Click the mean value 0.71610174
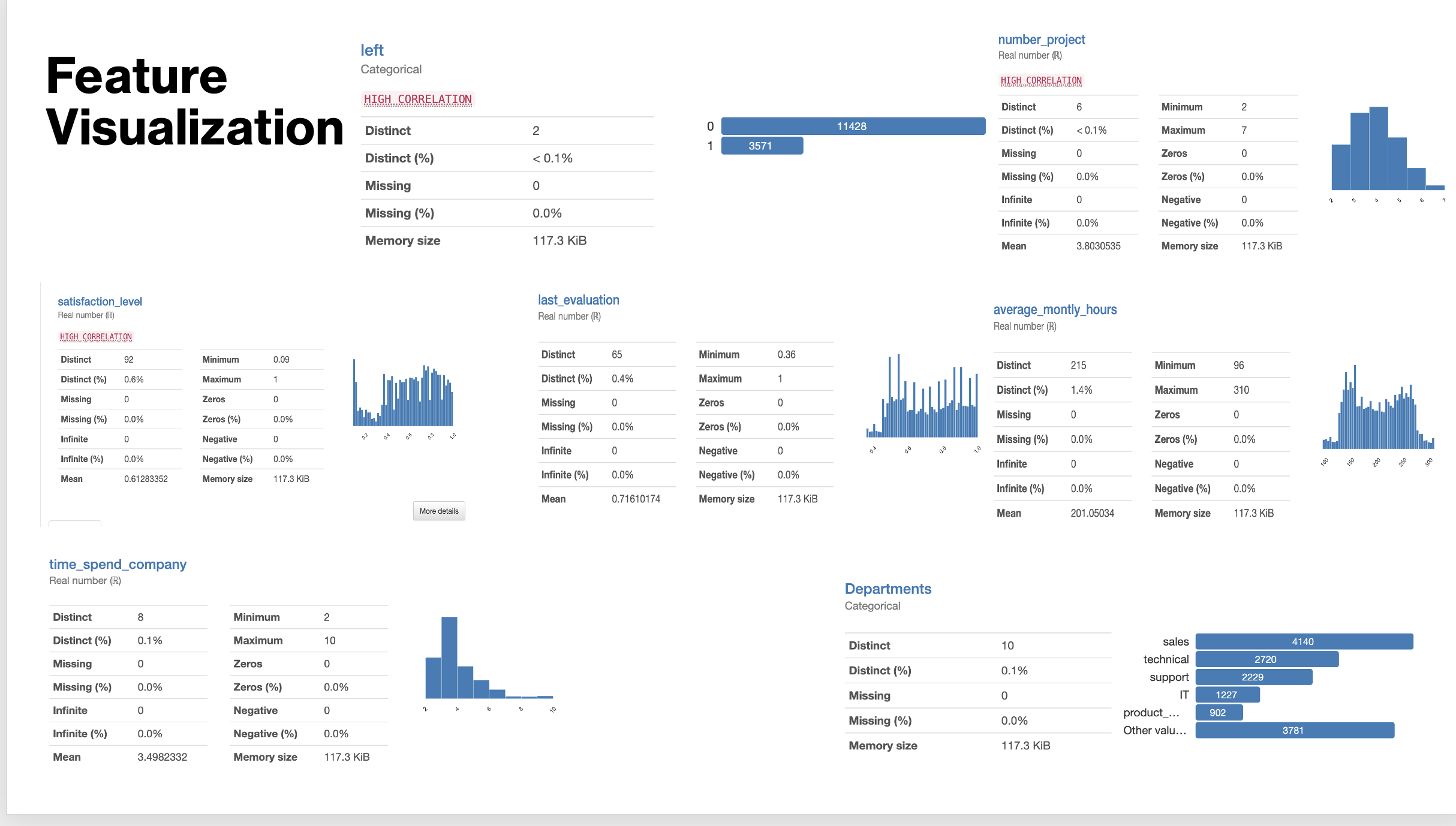This screenshot has height=826, width=1456. [x=636, y=499]
